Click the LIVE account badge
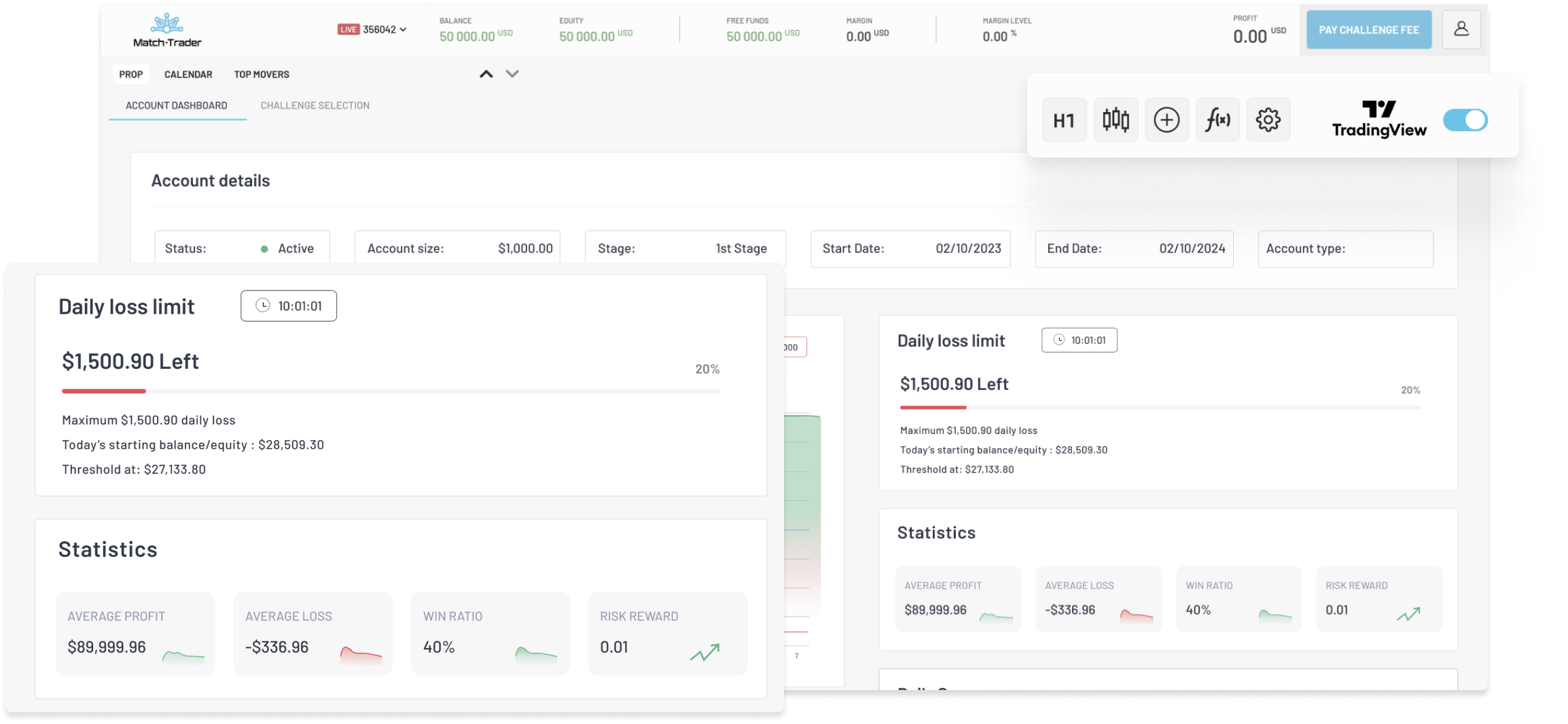Screen dimensions: 1568x724 349,29
